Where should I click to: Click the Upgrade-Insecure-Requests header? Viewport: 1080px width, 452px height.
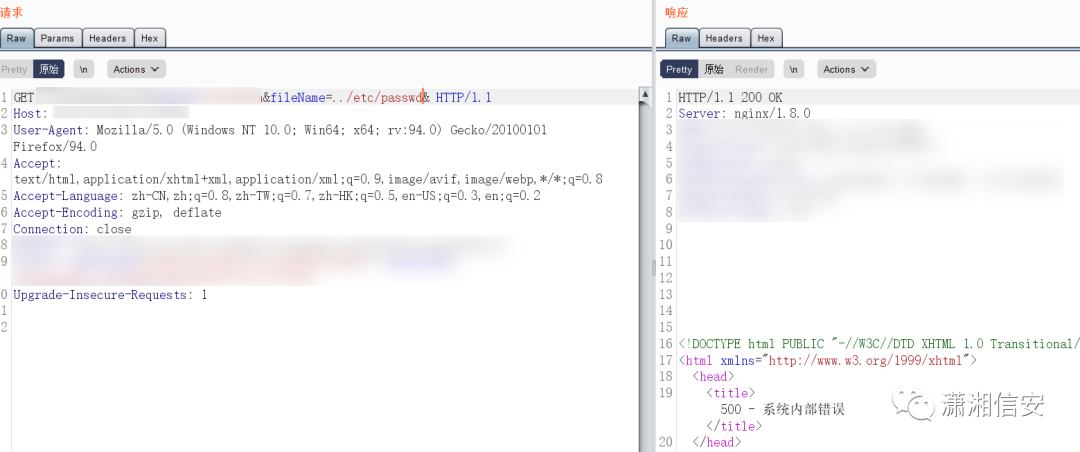tap(110, 295)
